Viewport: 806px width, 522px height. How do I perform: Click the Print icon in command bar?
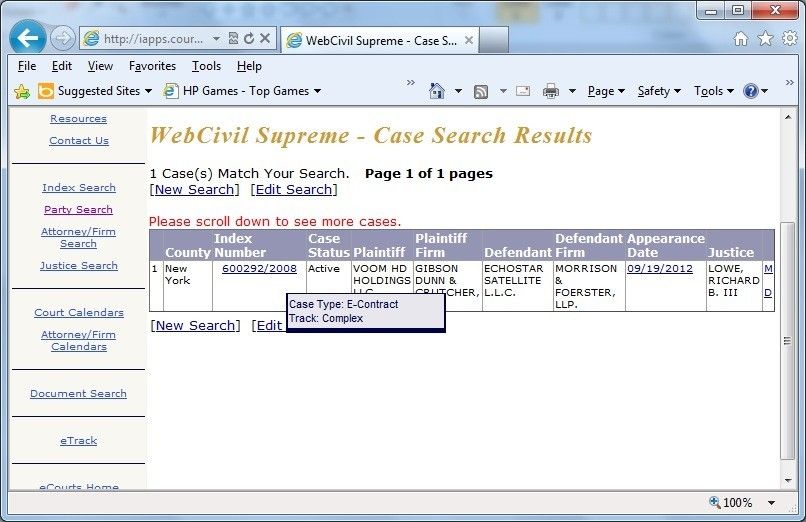tap(550, 91)
